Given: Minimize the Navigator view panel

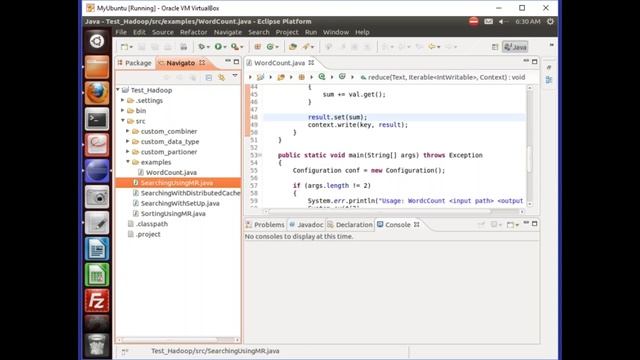Looking at the screenshot, I should pyautogui.click(x=228, y=62).
